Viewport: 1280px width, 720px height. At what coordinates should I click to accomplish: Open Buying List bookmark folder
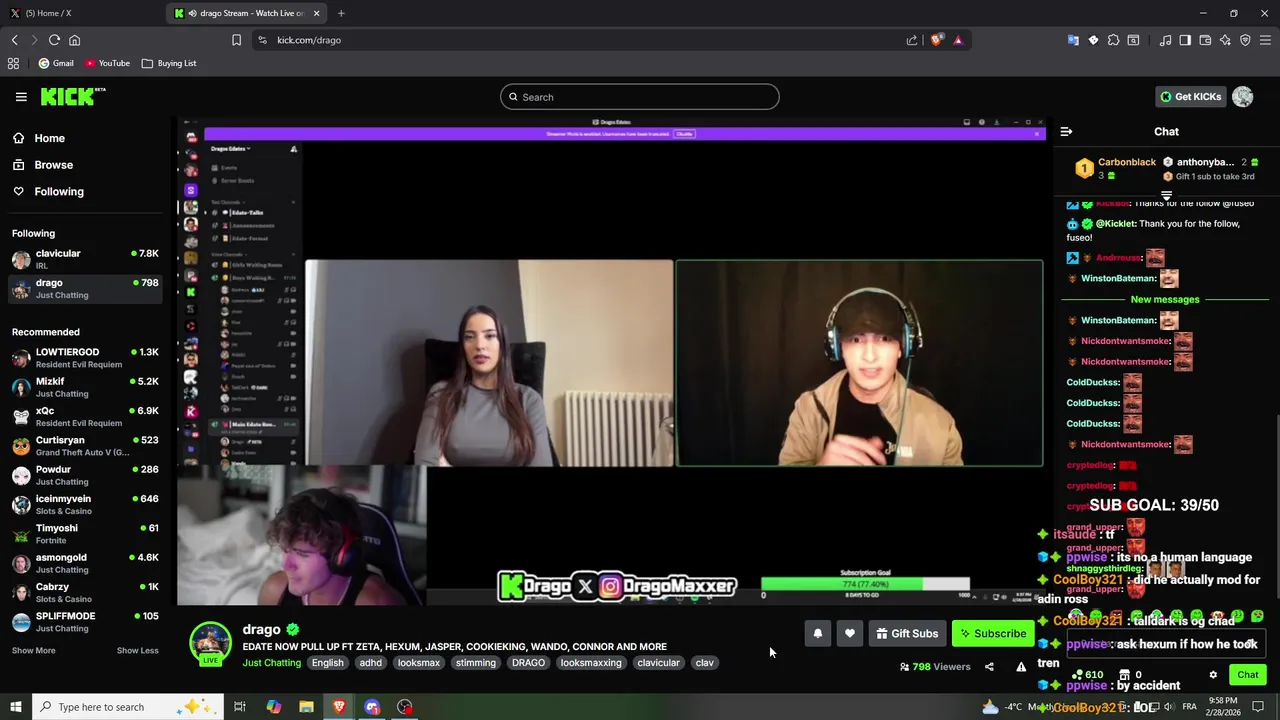coord(169,63)
